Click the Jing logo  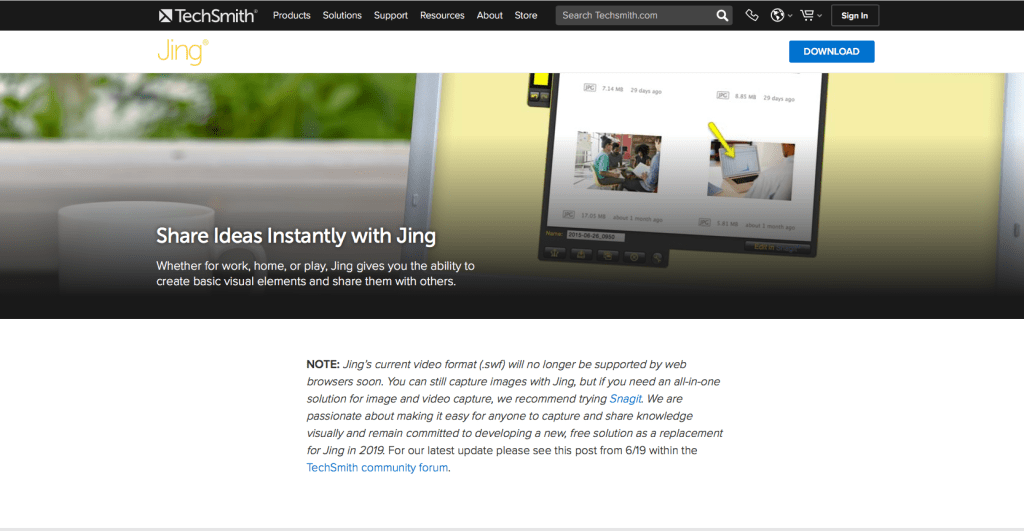182,51
